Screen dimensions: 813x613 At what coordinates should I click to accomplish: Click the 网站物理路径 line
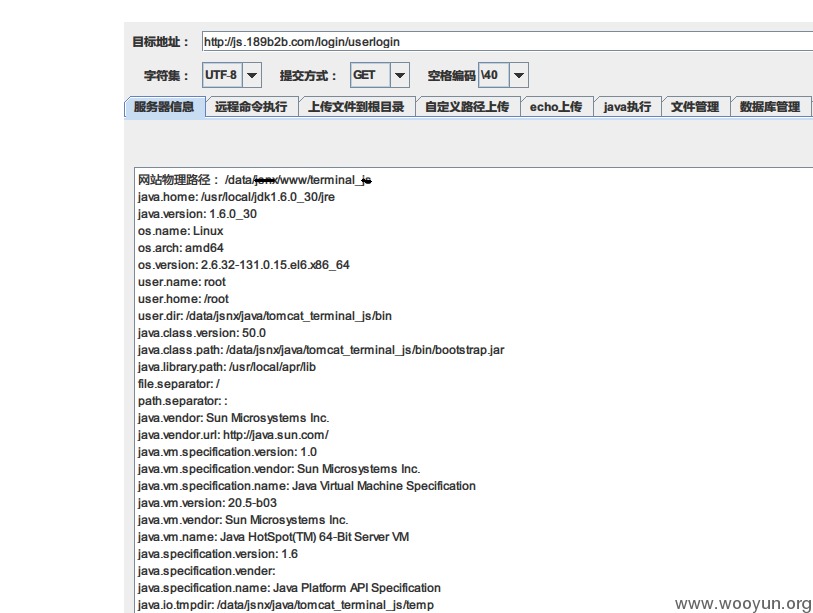255,180
